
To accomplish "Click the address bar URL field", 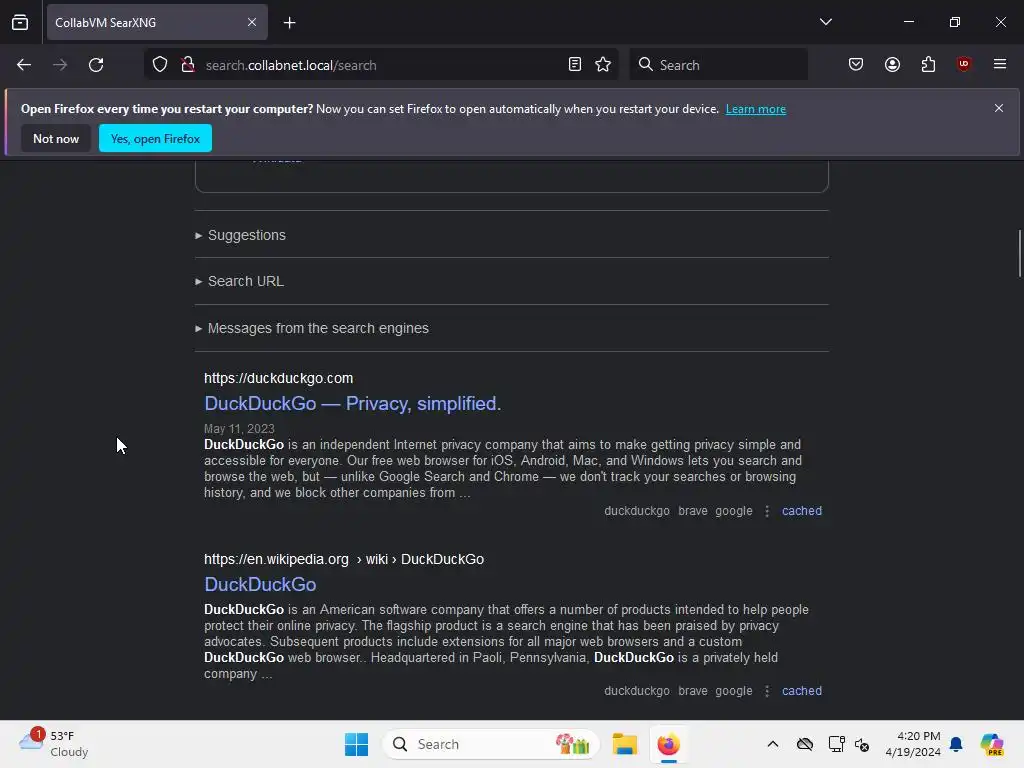I will (x=382, y=65).
